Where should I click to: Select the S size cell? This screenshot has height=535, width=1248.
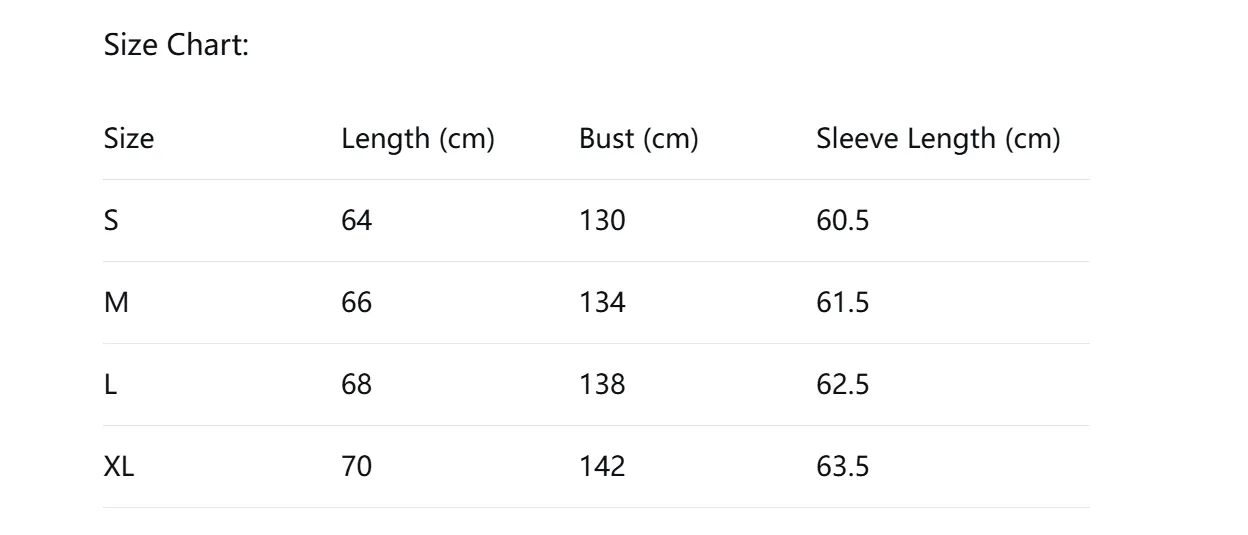point(111,221)
